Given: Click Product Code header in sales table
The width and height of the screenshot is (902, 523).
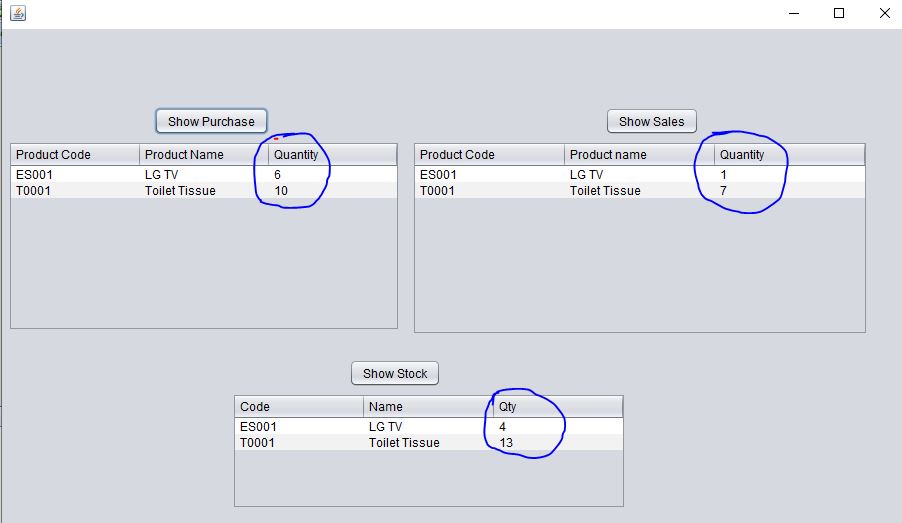Looking at the screenshot, I should [x=490, y=155].
